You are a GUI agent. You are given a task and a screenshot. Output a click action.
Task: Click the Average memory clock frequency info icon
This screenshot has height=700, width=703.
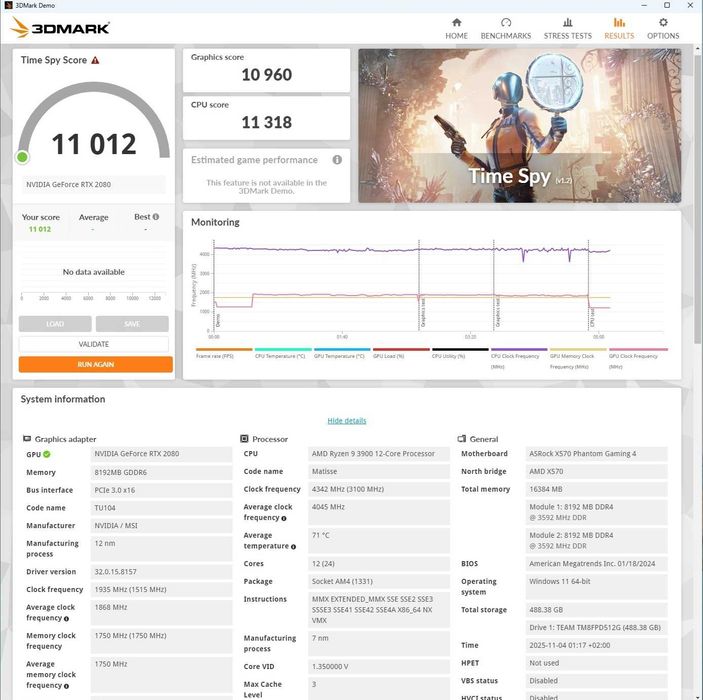pyautogui.click(x=66, y=686)
